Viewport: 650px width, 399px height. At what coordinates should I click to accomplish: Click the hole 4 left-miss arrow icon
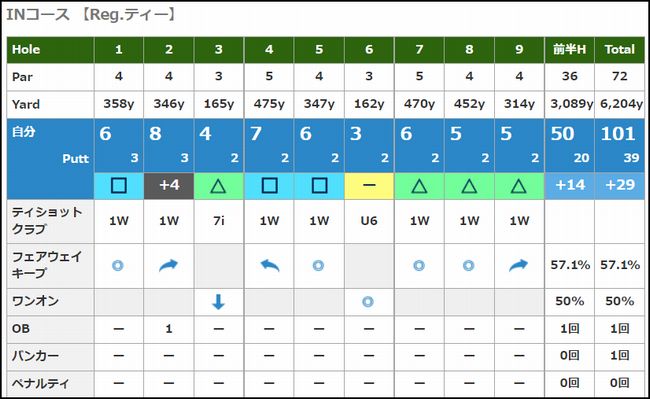point(270,265)
